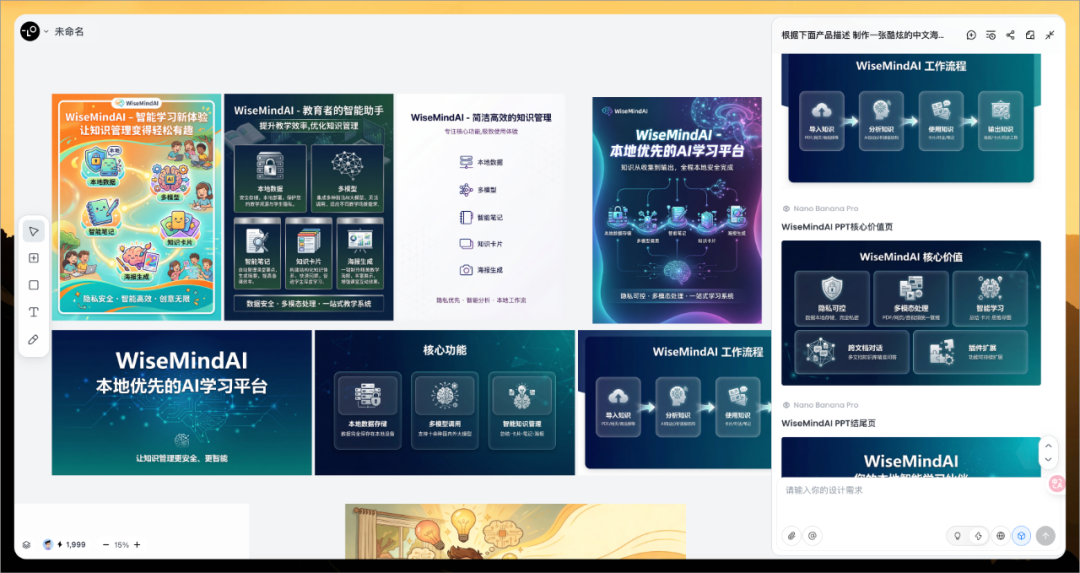Select the add frame tool
The image size is (1080, 573).
point(34,258)
